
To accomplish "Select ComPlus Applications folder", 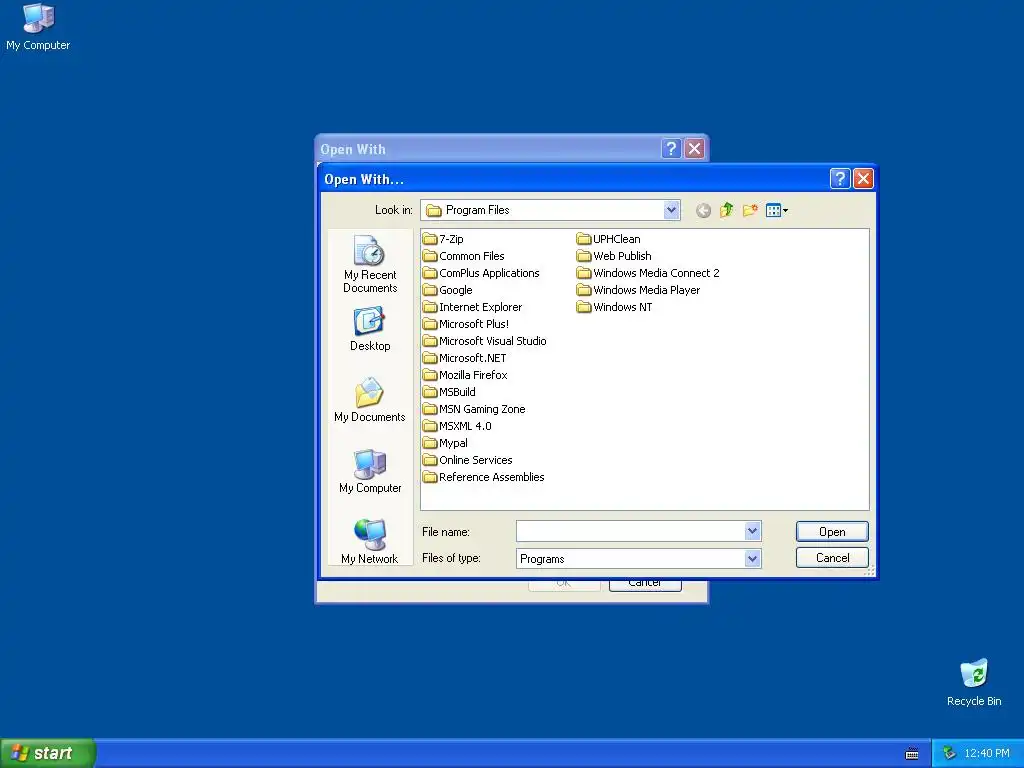I will (481, 273).
